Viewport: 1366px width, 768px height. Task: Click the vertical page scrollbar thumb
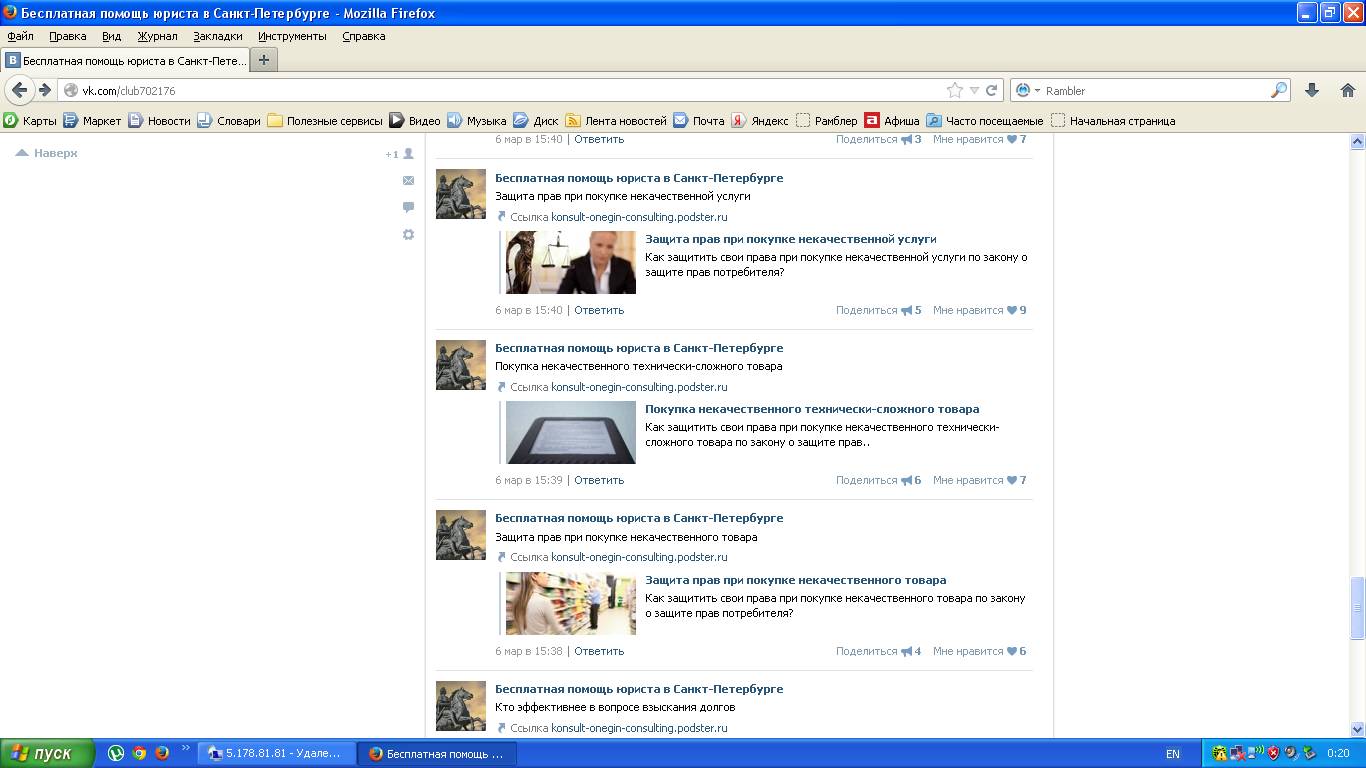click(1357, 607)
